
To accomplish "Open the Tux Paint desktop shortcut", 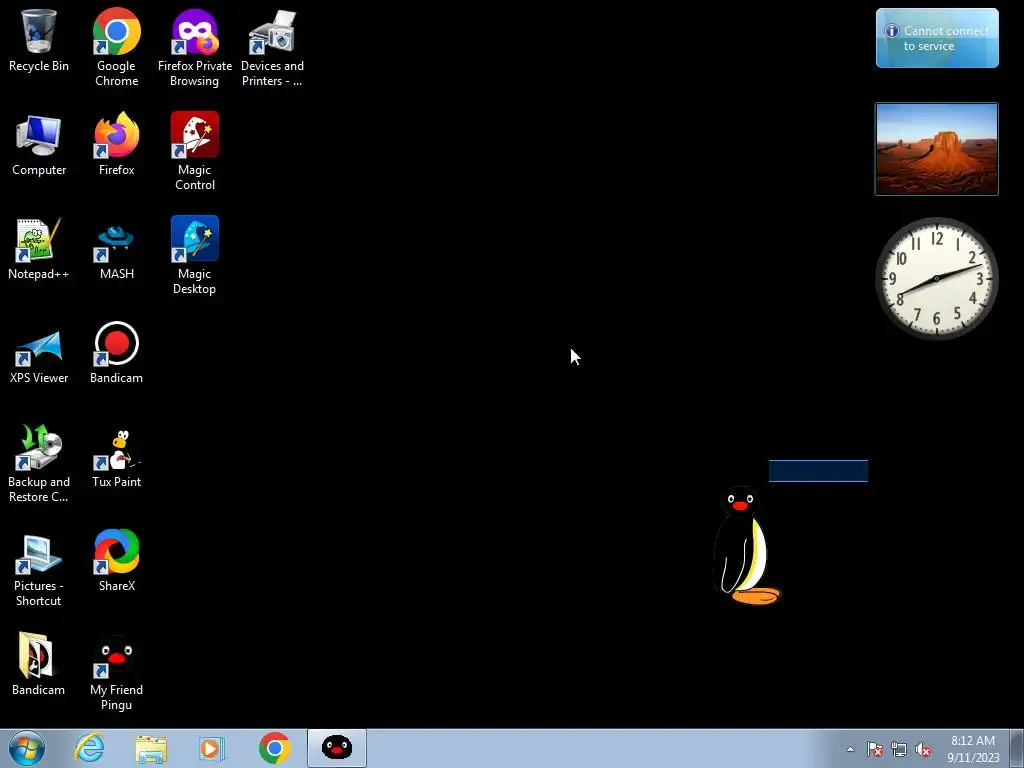I will coord(116,456).
